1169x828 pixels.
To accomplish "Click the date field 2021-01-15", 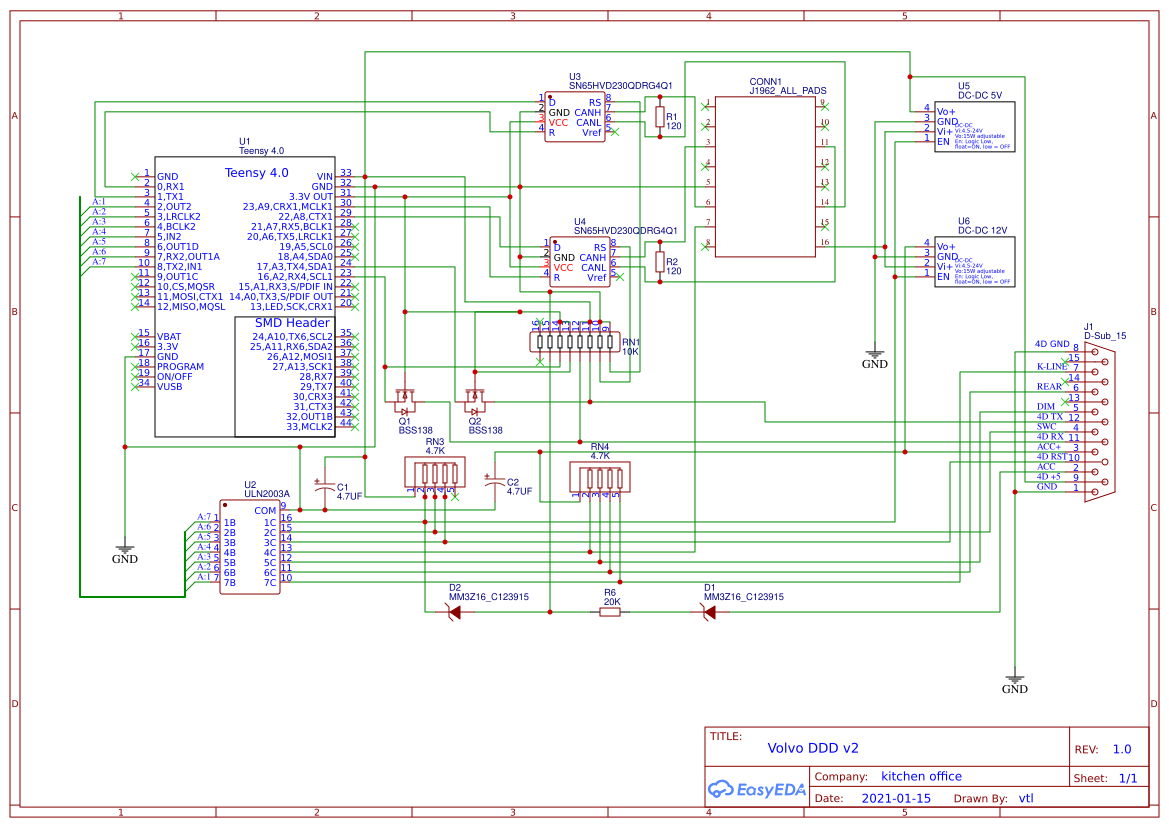I will [894, 797].
